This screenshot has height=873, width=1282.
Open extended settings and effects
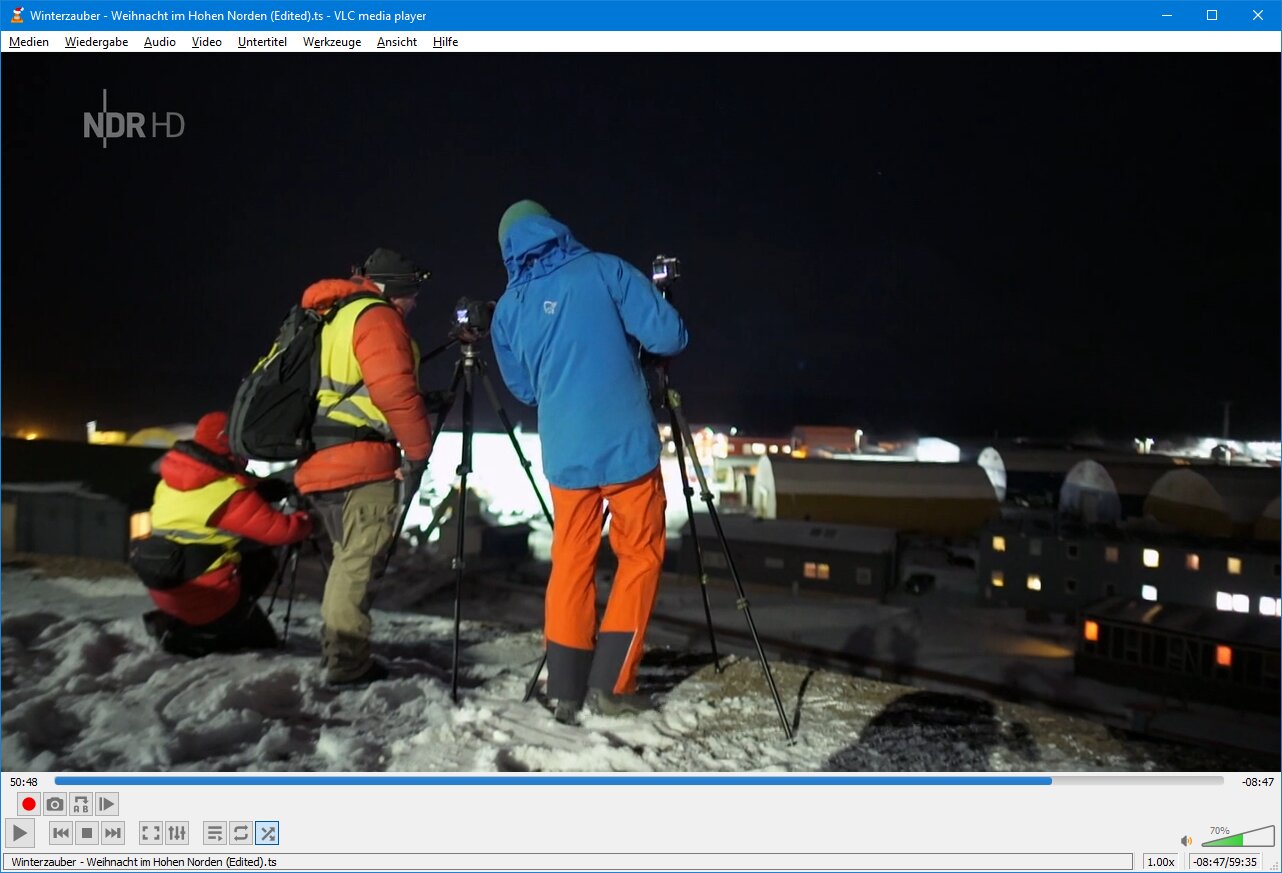[x=176, y=833]
